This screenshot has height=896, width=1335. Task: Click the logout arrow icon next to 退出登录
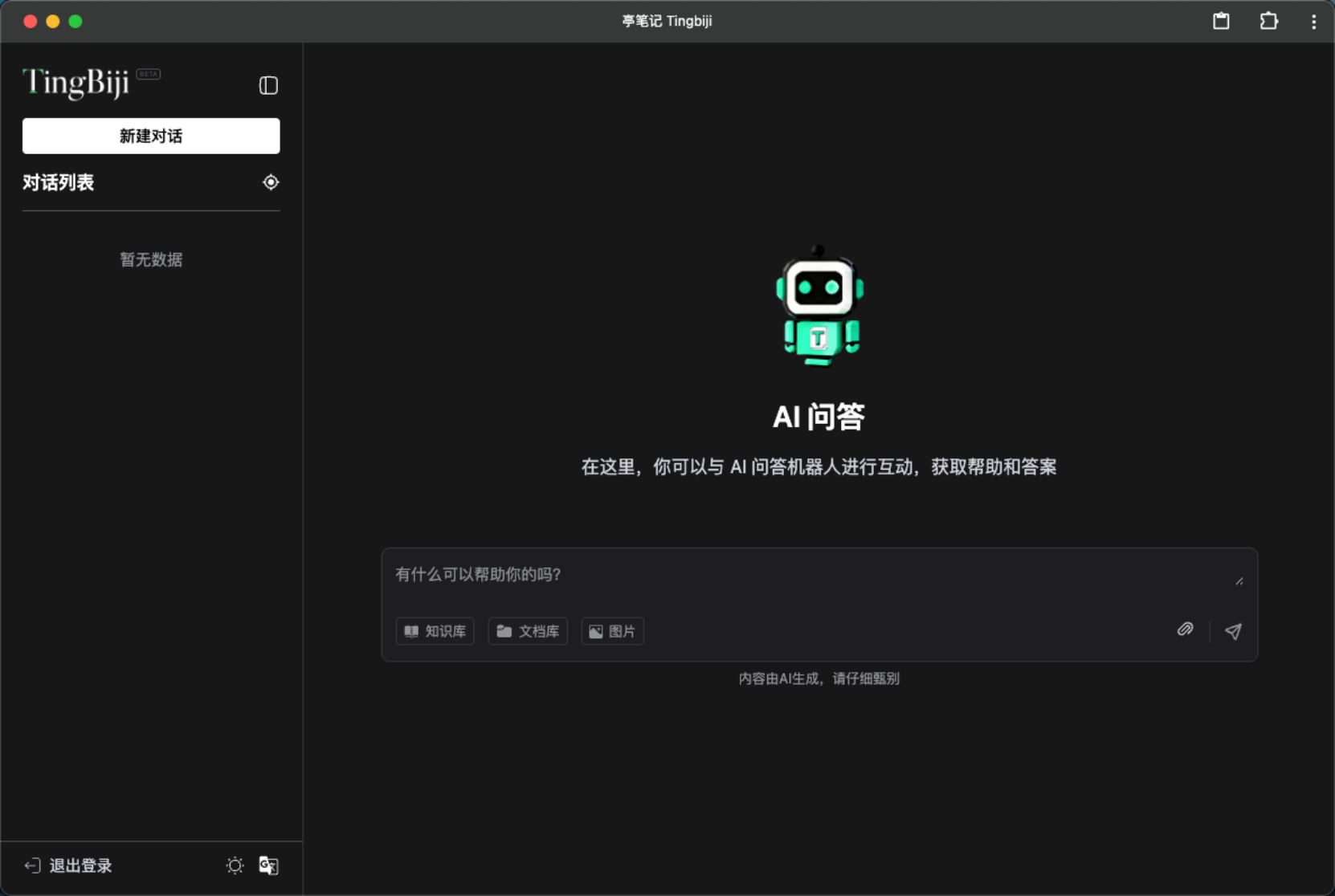(32, 865)
